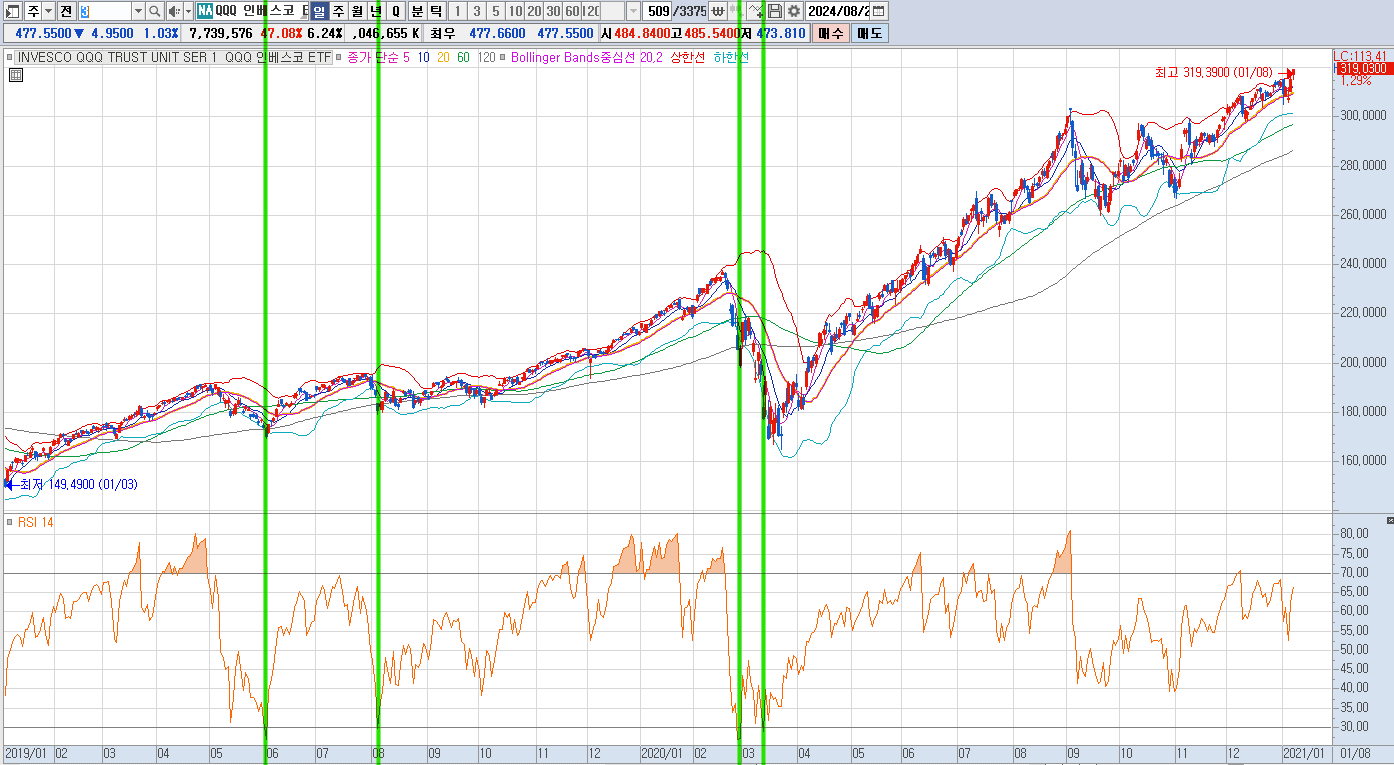Click the gray 120 moving average legend
Viewport: 1394px width, 765px height.
coord(487,58)
